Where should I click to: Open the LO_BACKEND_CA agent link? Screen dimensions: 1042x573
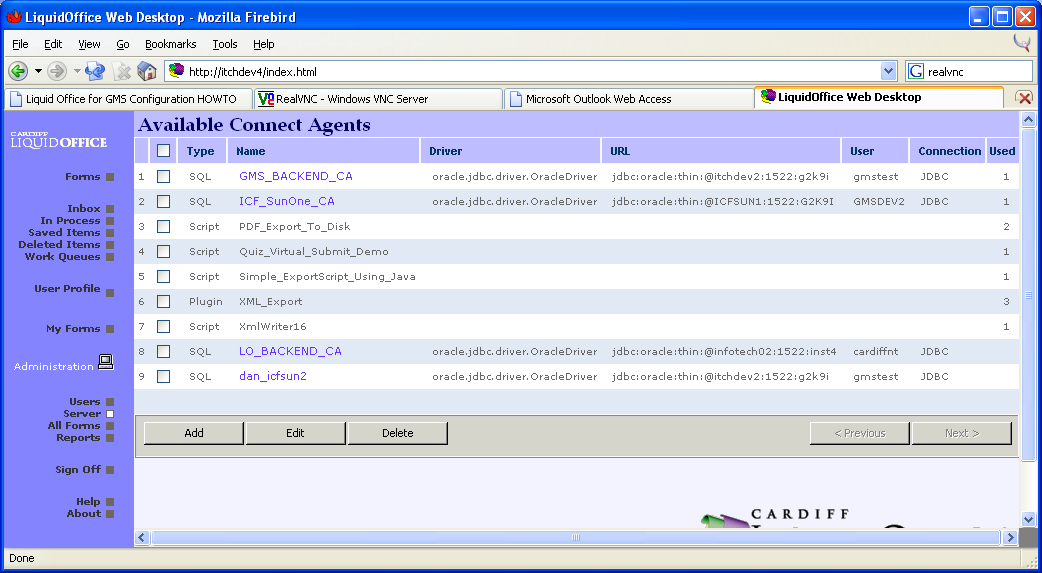290,352
